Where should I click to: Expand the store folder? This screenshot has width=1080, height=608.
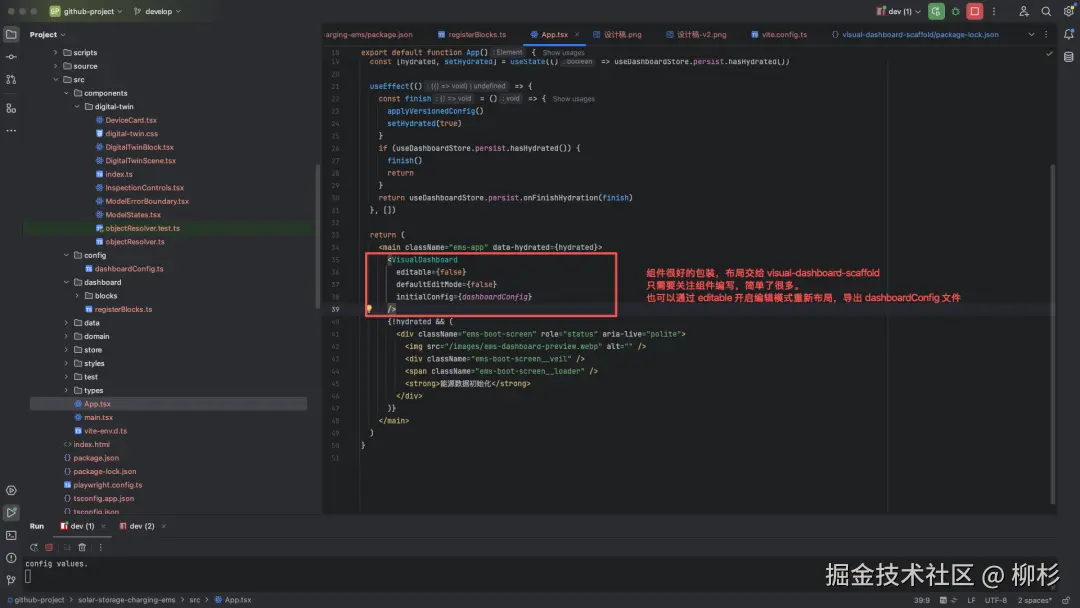[x=67, y=350]
